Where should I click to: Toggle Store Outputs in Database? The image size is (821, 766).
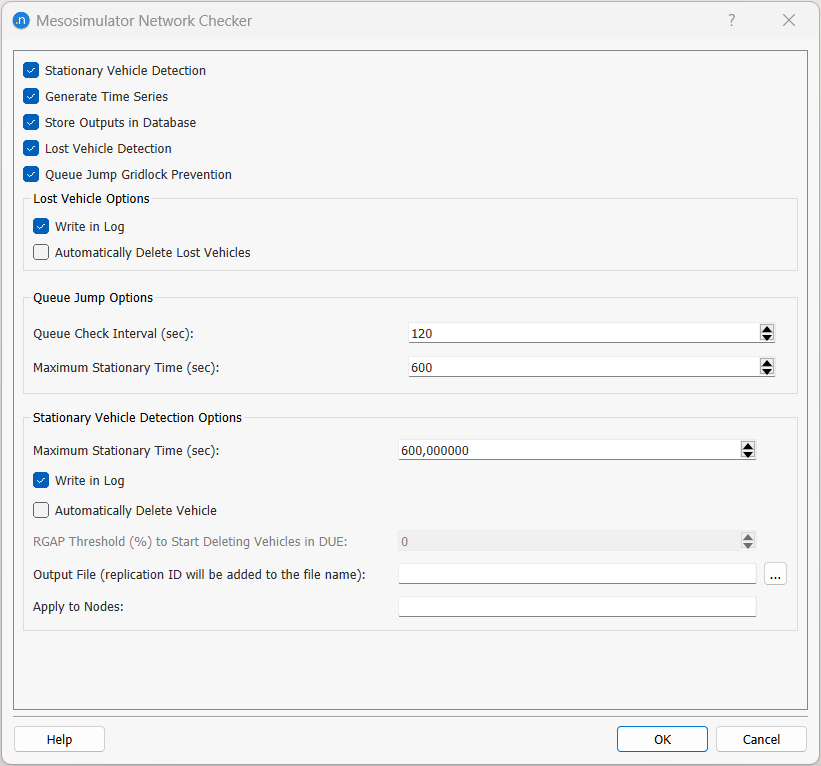tap(30, 122)
